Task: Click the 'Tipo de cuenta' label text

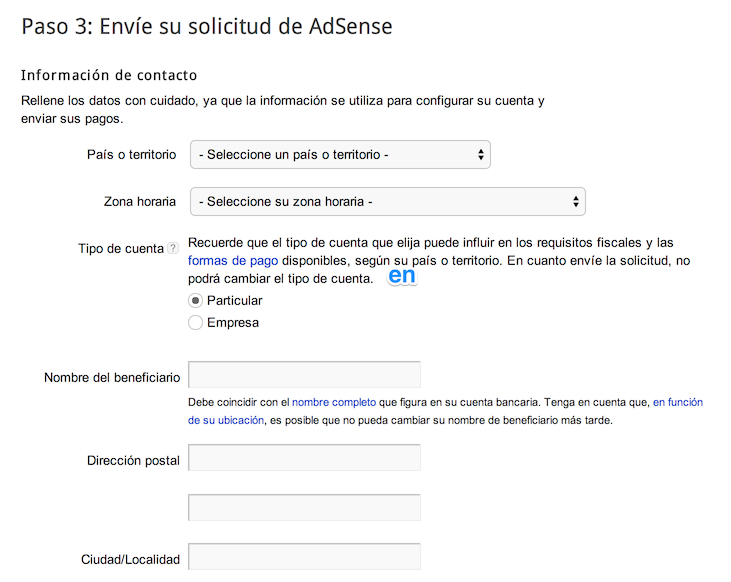Action: click(x=120, y=249)
